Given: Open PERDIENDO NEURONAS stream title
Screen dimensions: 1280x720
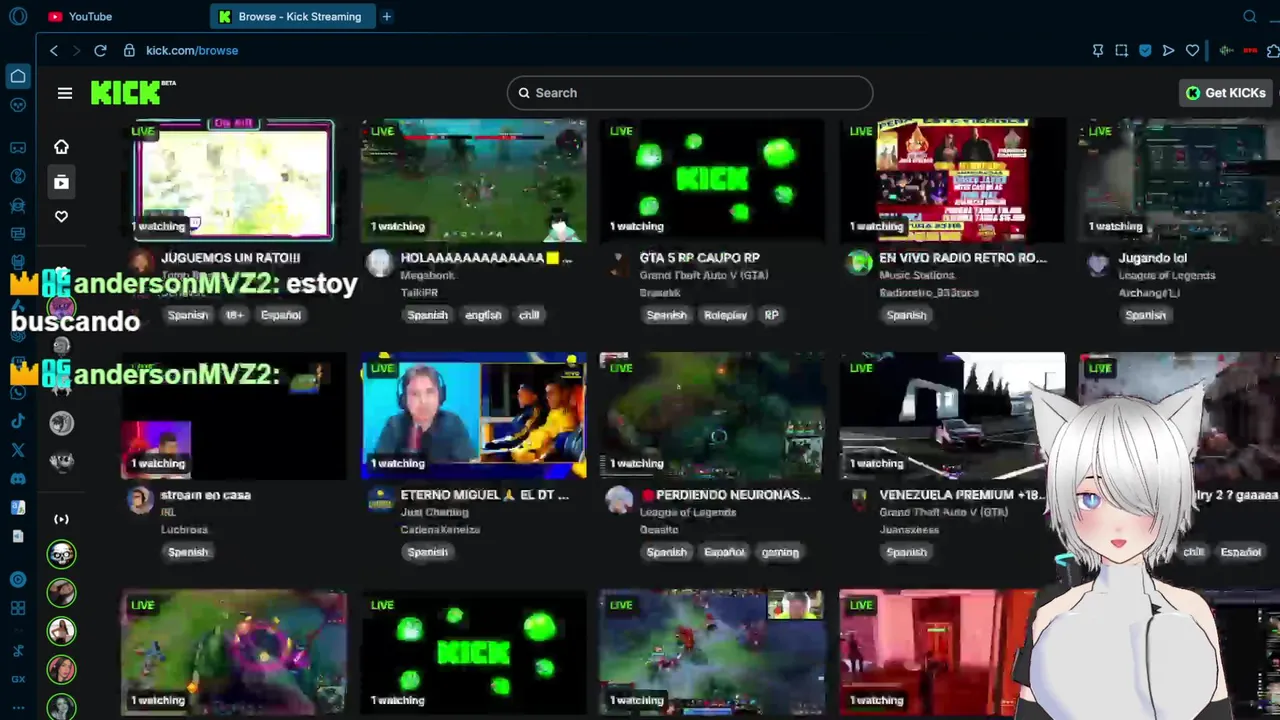Looking at the screenshot, I should (x=724, y=495).
